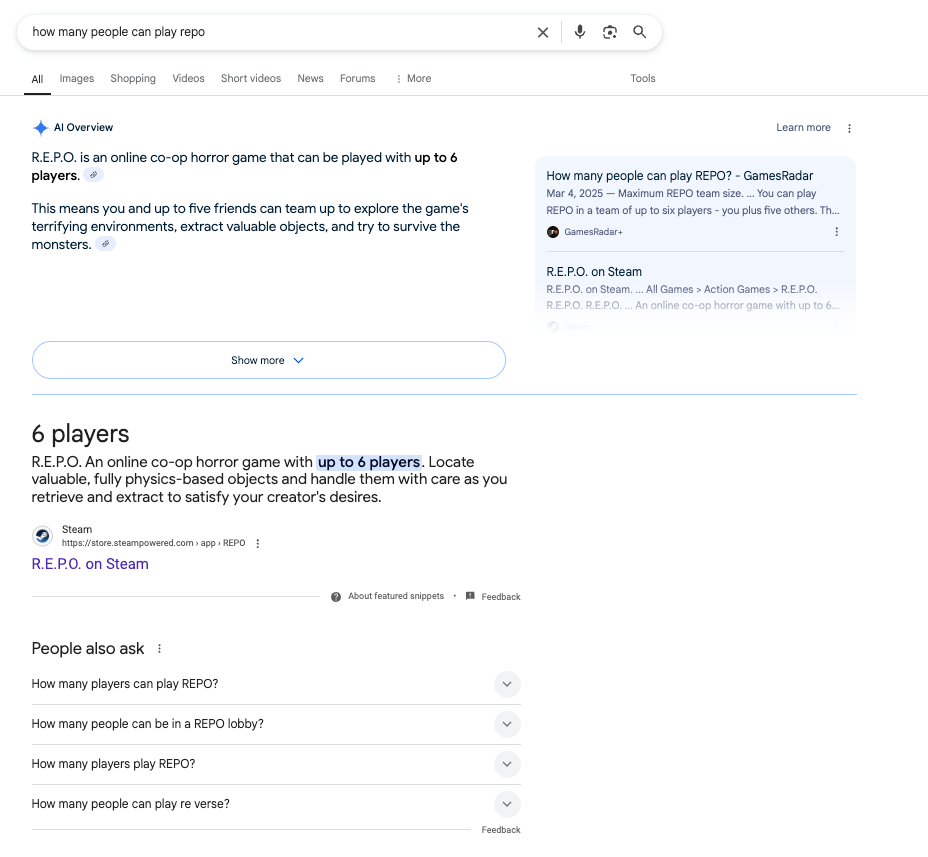
Task: Click People also ask options dots
Action: [159, 649]
